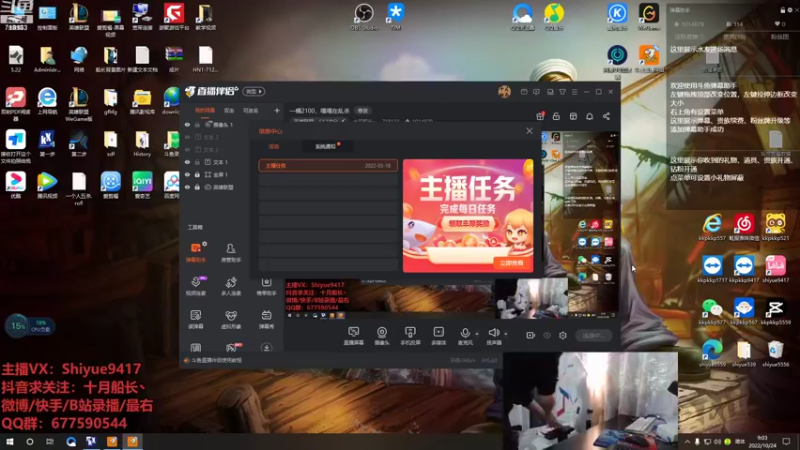Viewport: 800px width, 450px height.
Task: Toggle visibility of 摄像头 1 source
Action: 187,124
